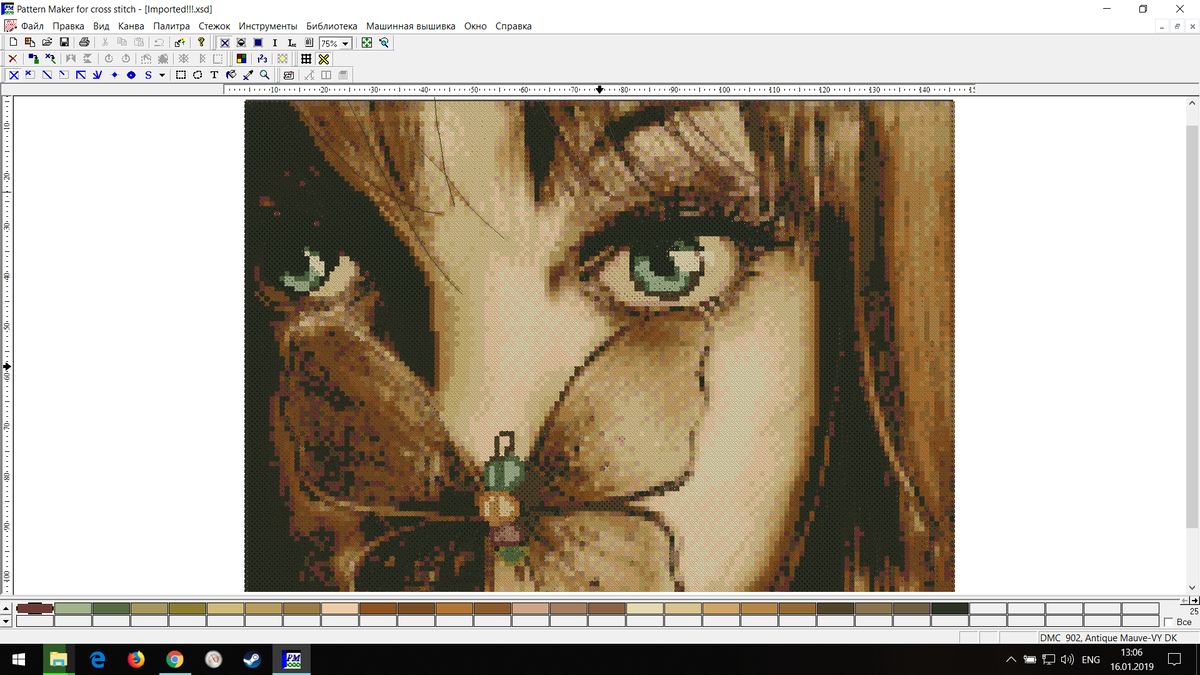Click the yellow question mark help icon
Screen dimensions: 1200x675
point(201,43)
